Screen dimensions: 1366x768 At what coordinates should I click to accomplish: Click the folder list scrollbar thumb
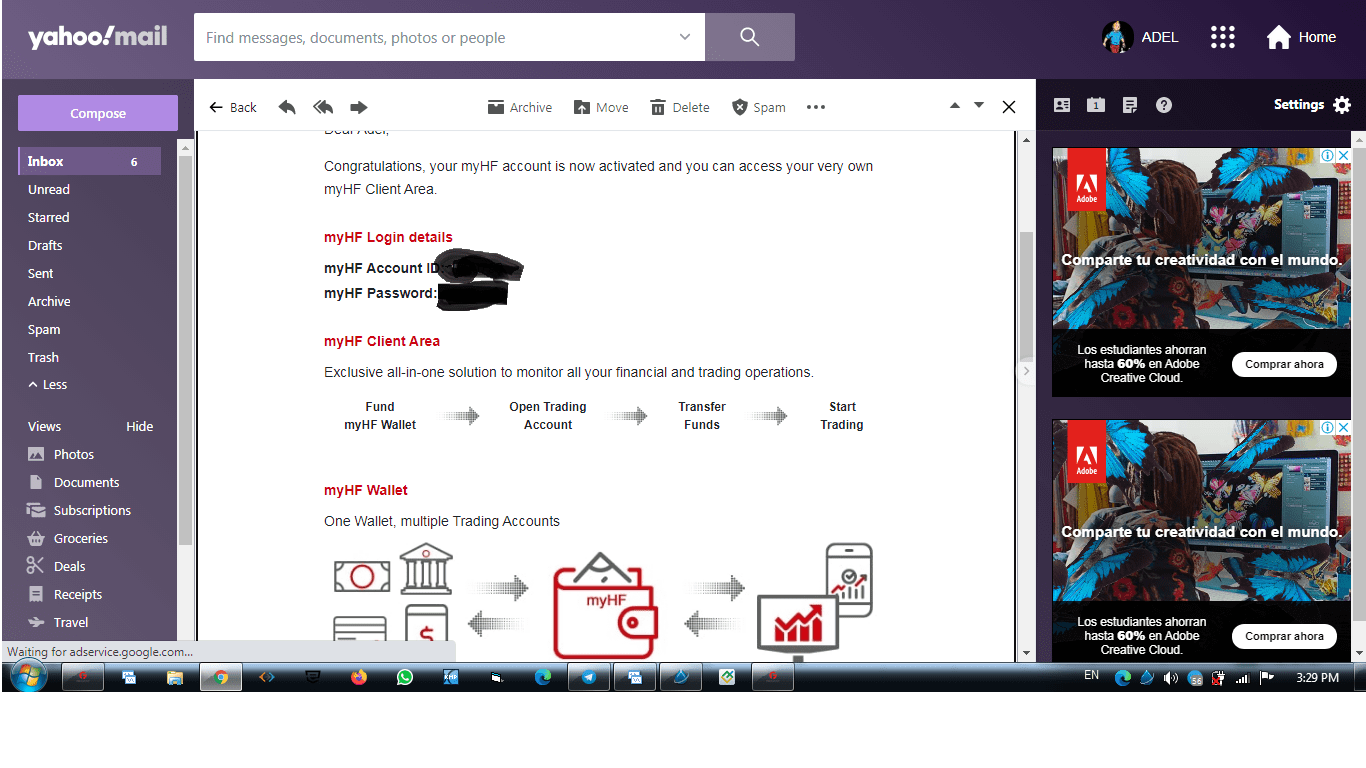185,350
